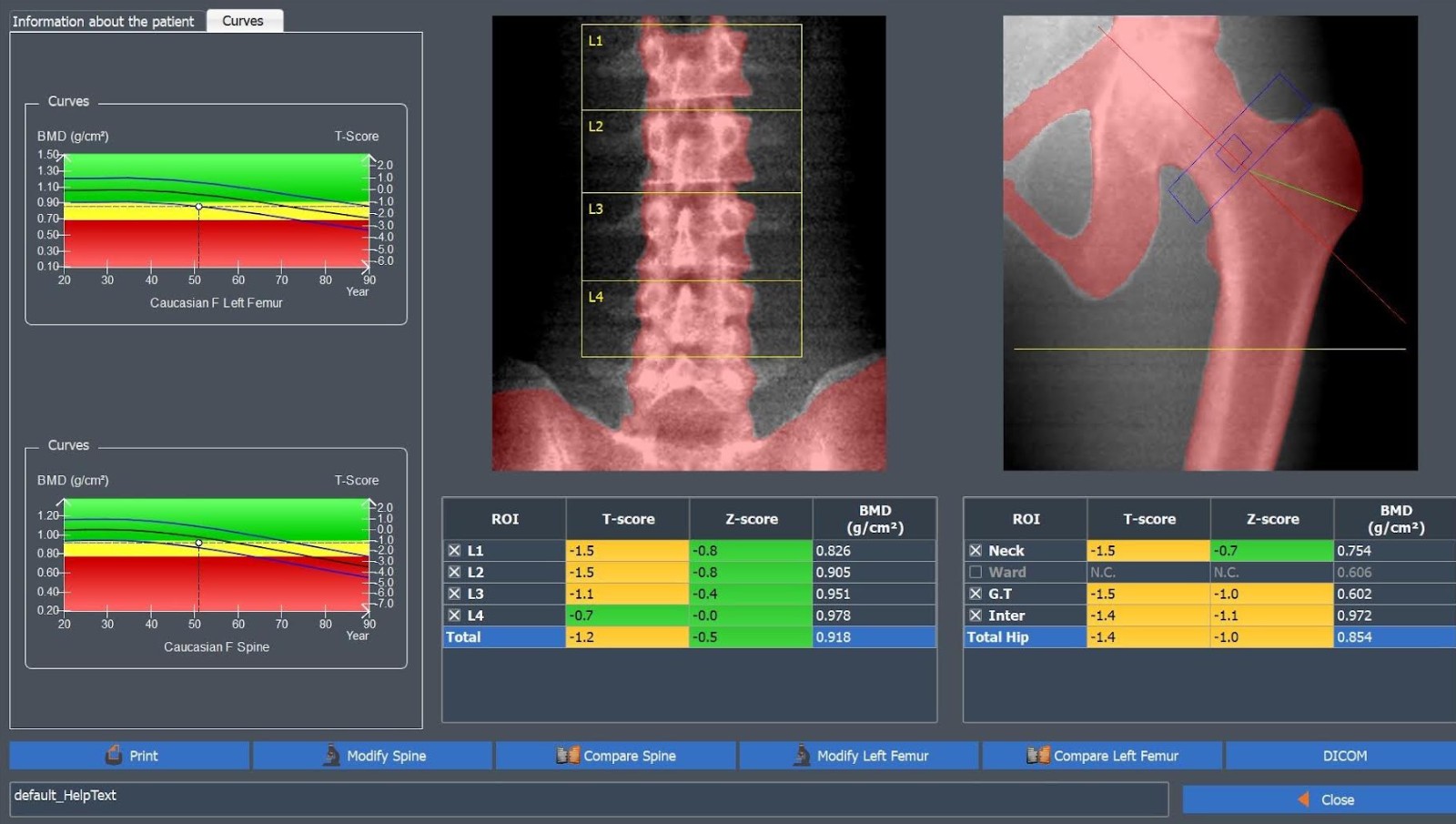Screen dimensions: 1456x824
Task: Click spine table T-score column header
Action: coord(628,519)
